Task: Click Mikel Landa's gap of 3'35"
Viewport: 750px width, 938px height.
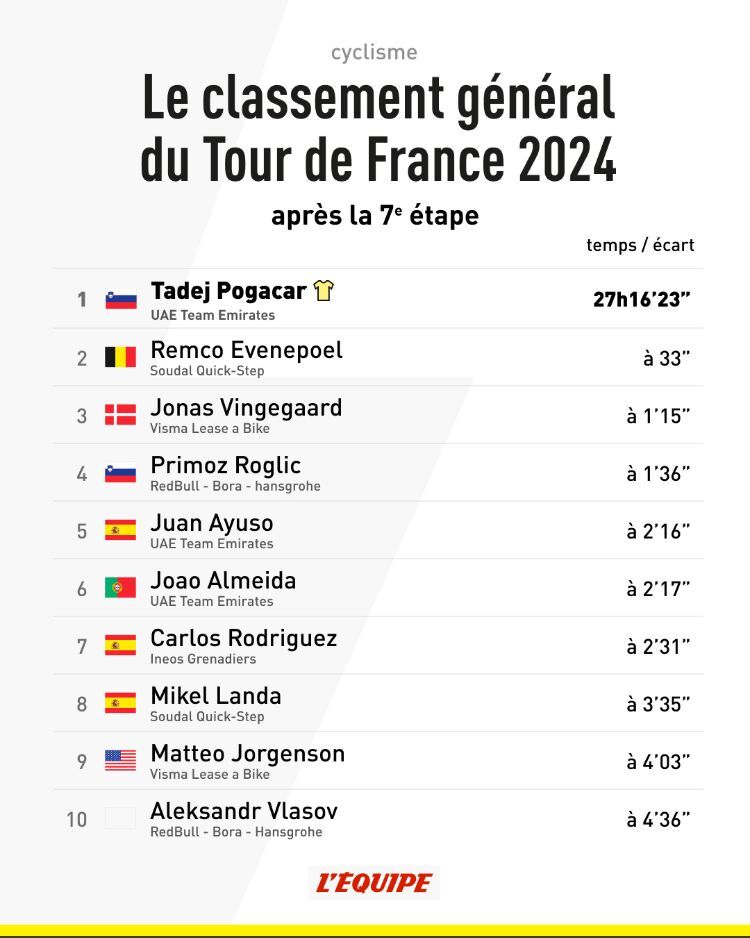Action: pyautogui.click(x=658, y=704)
